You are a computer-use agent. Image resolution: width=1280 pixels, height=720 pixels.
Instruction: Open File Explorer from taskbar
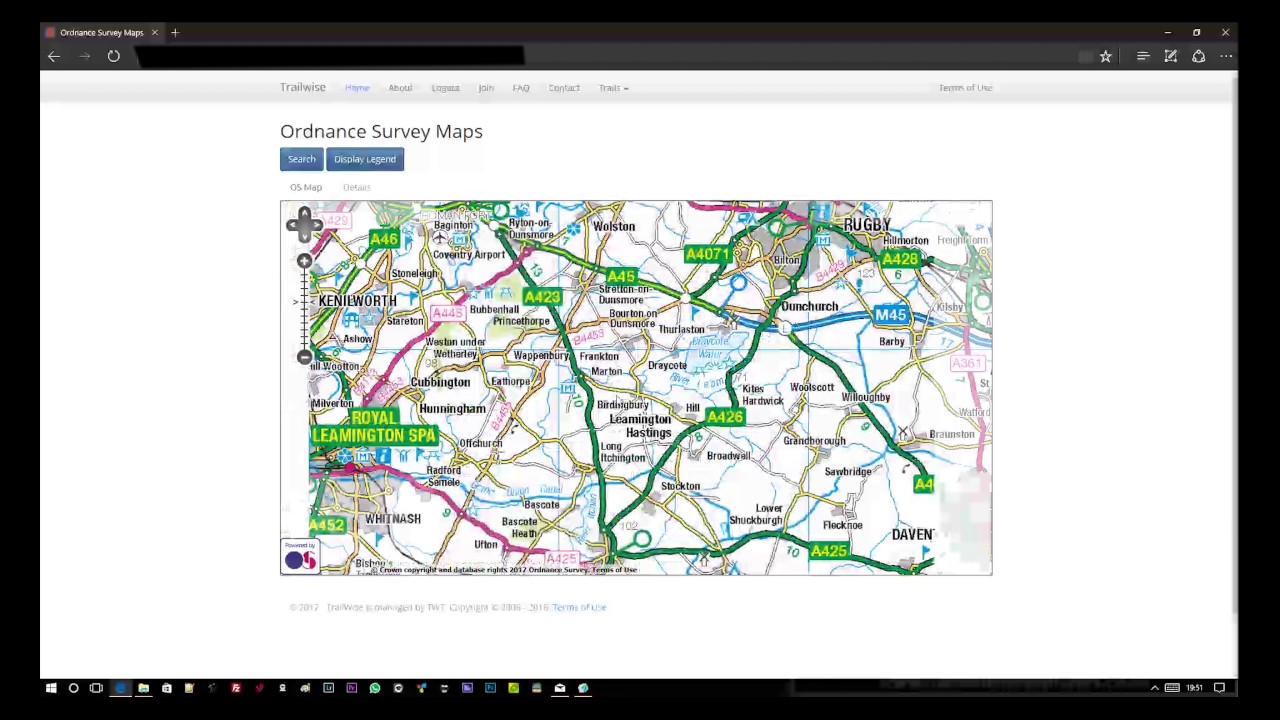(x=143, y=688)
